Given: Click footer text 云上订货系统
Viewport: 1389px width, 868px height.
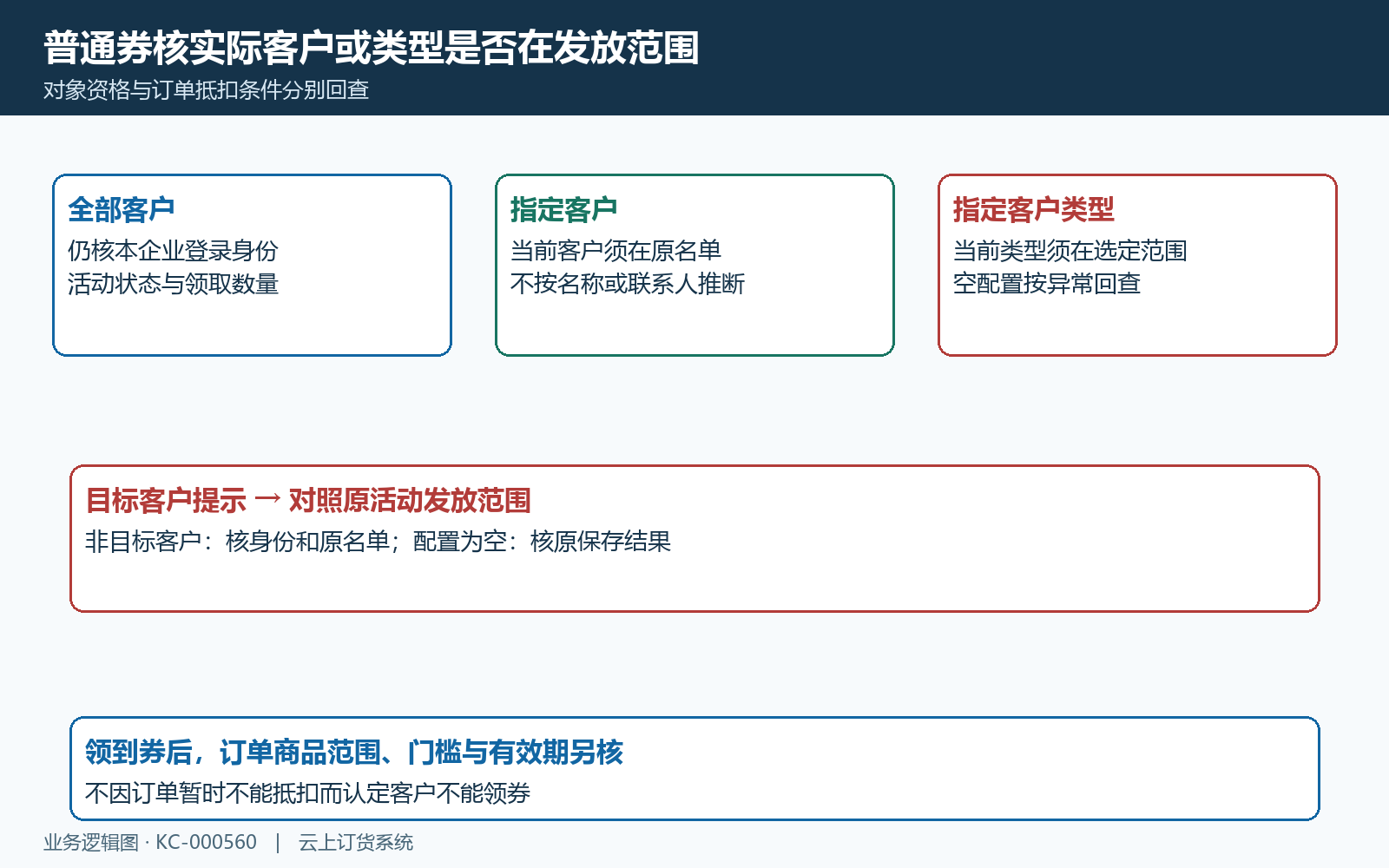Looking at the screenshot, I should tap(356, 842).
